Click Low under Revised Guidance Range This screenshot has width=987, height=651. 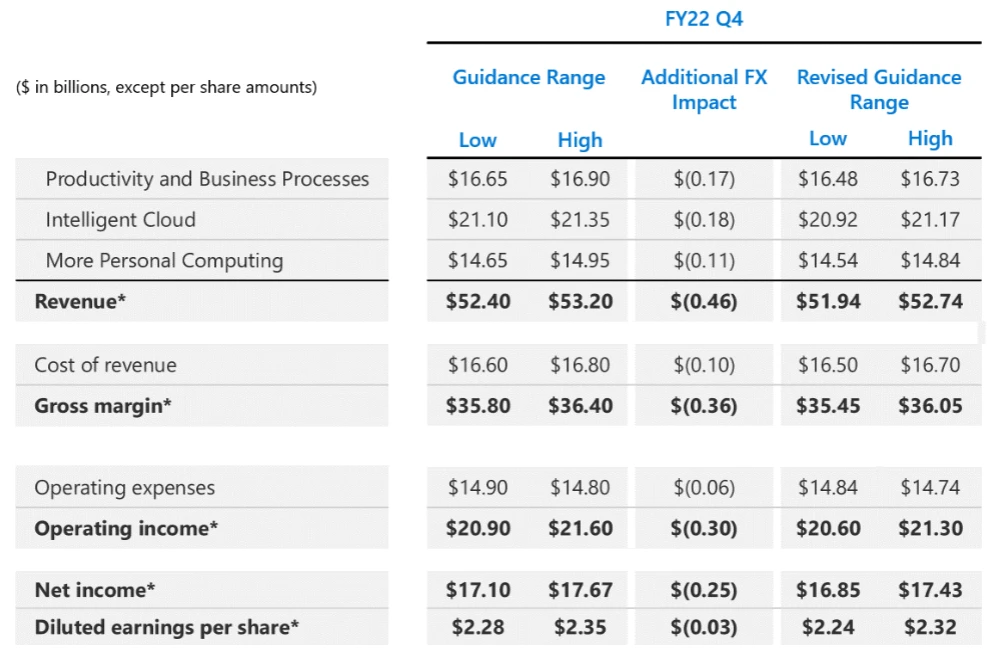click(x=828, y=139)
